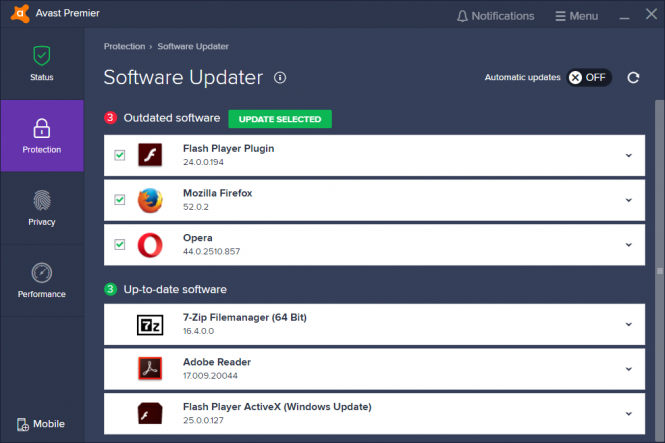Image resolution: width=665 pixels, height=443 pixels.
Task: Expand the Opera entry details
Action: coord(629,245)
